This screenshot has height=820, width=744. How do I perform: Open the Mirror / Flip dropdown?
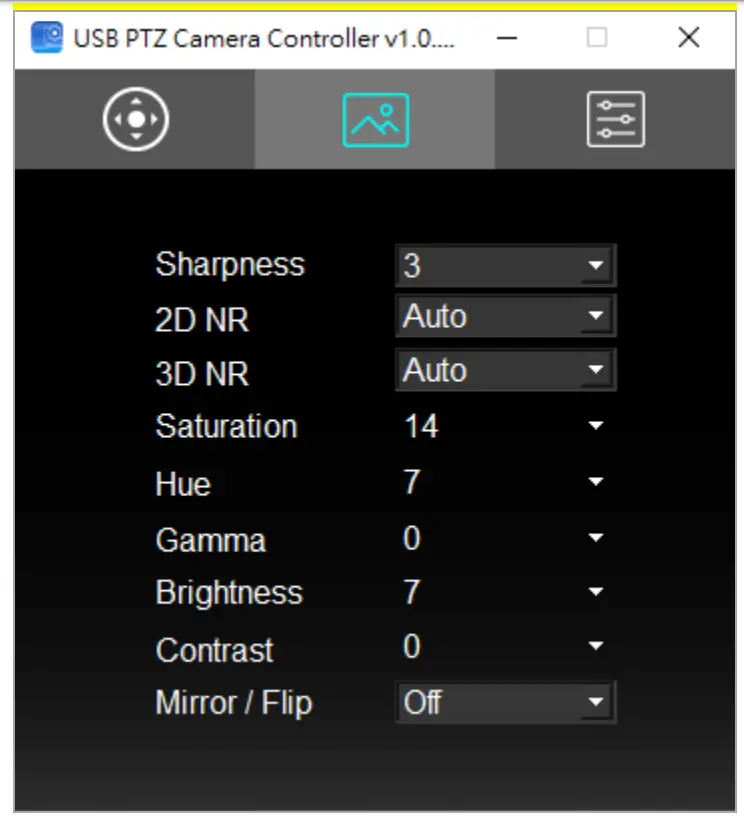click(x=597, y=703)
